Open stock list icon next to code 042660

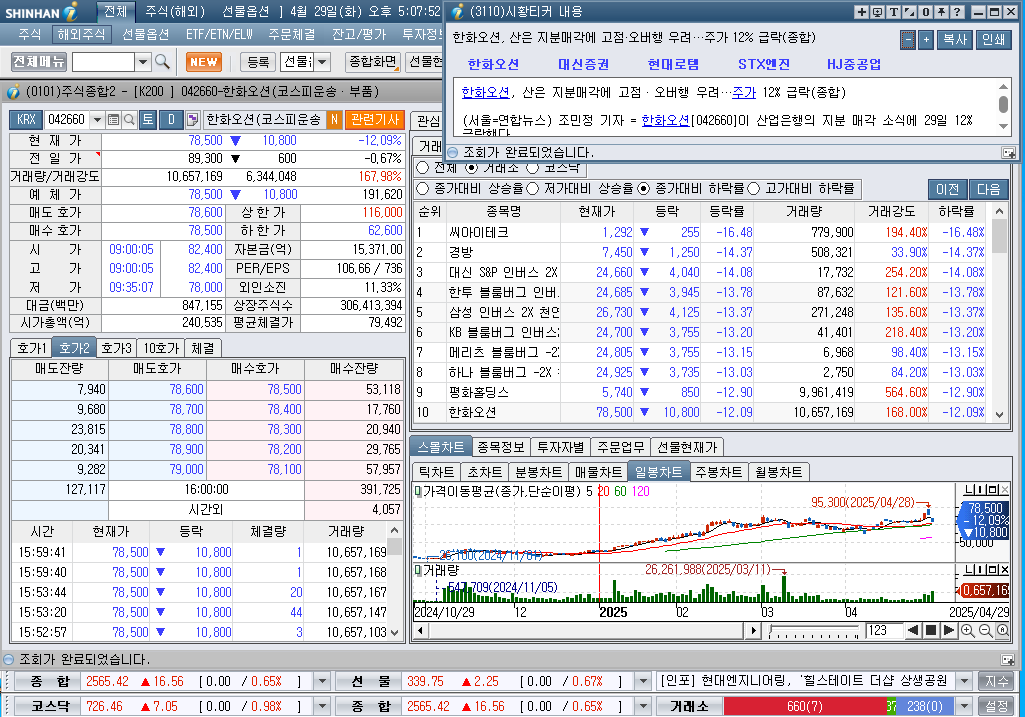point(113,120)
